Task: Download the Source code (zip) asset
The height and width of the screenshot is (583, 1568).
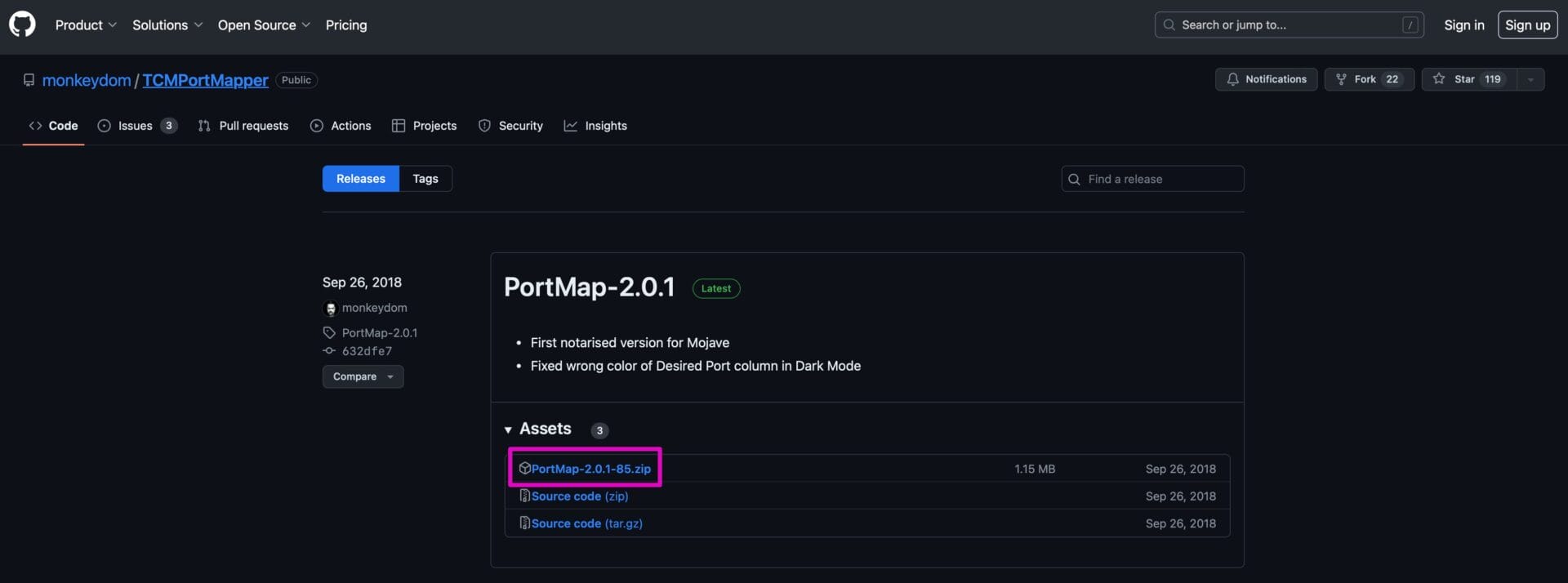Action: point(579,496)
